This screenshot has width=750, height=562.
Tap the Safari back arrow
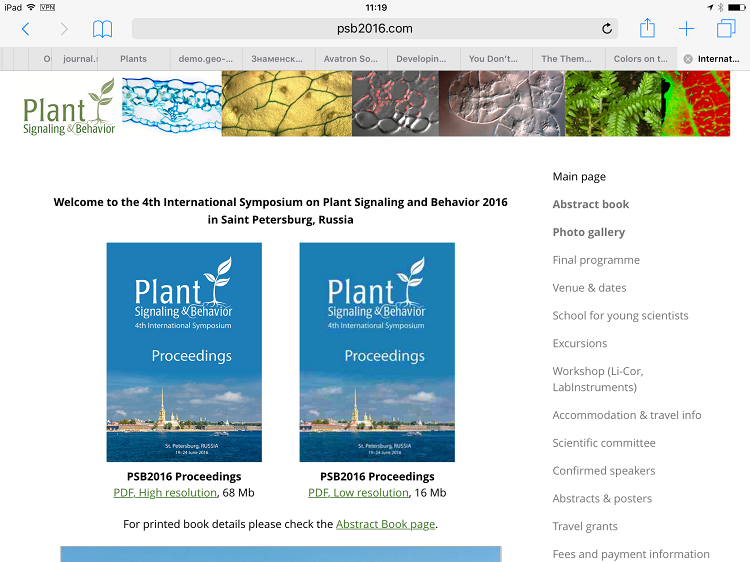coord(26,29)
